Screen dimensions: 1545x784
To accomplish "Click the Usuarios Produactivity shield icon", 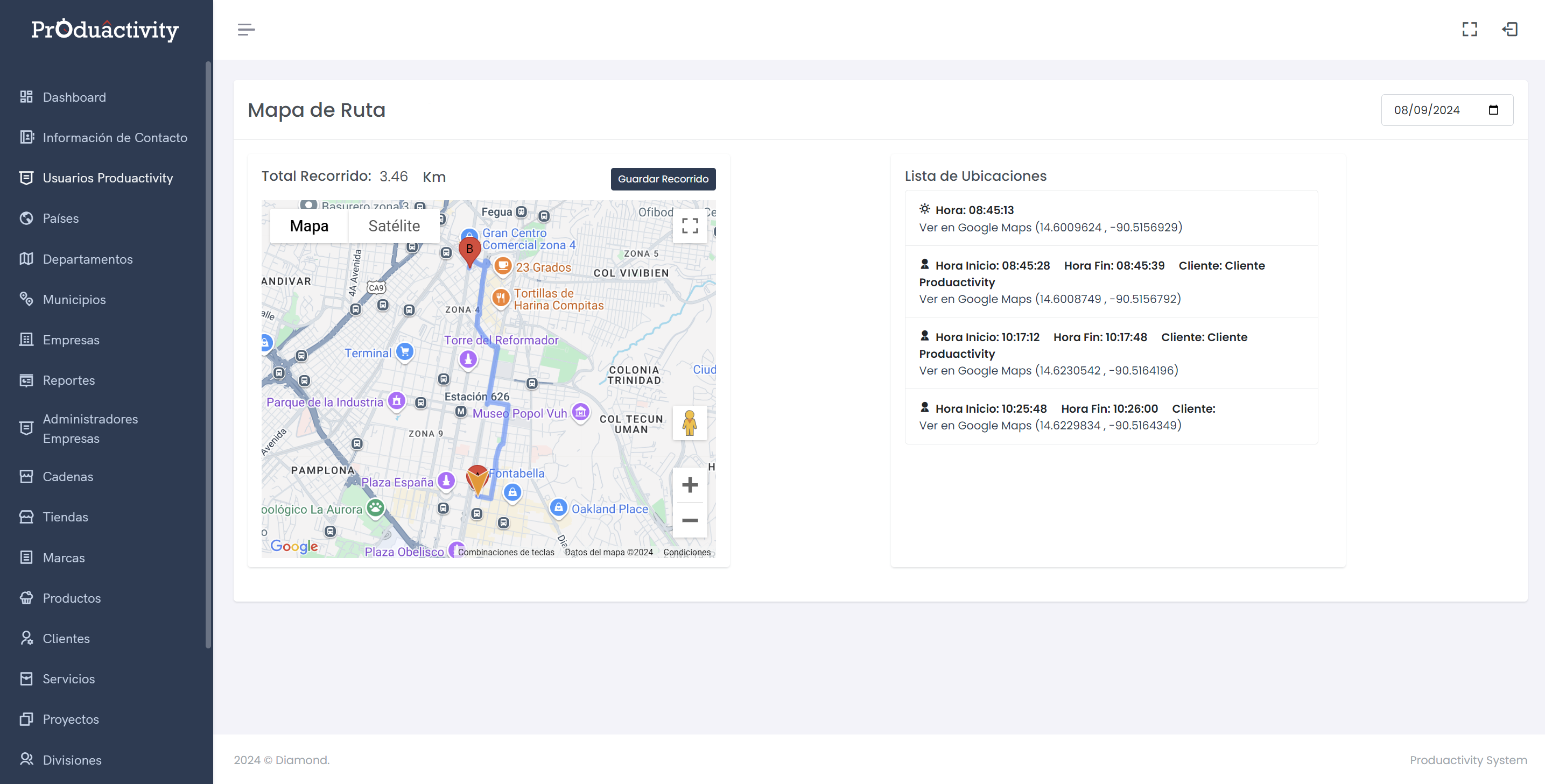I will pyautogui.click(x=26, y=178).
